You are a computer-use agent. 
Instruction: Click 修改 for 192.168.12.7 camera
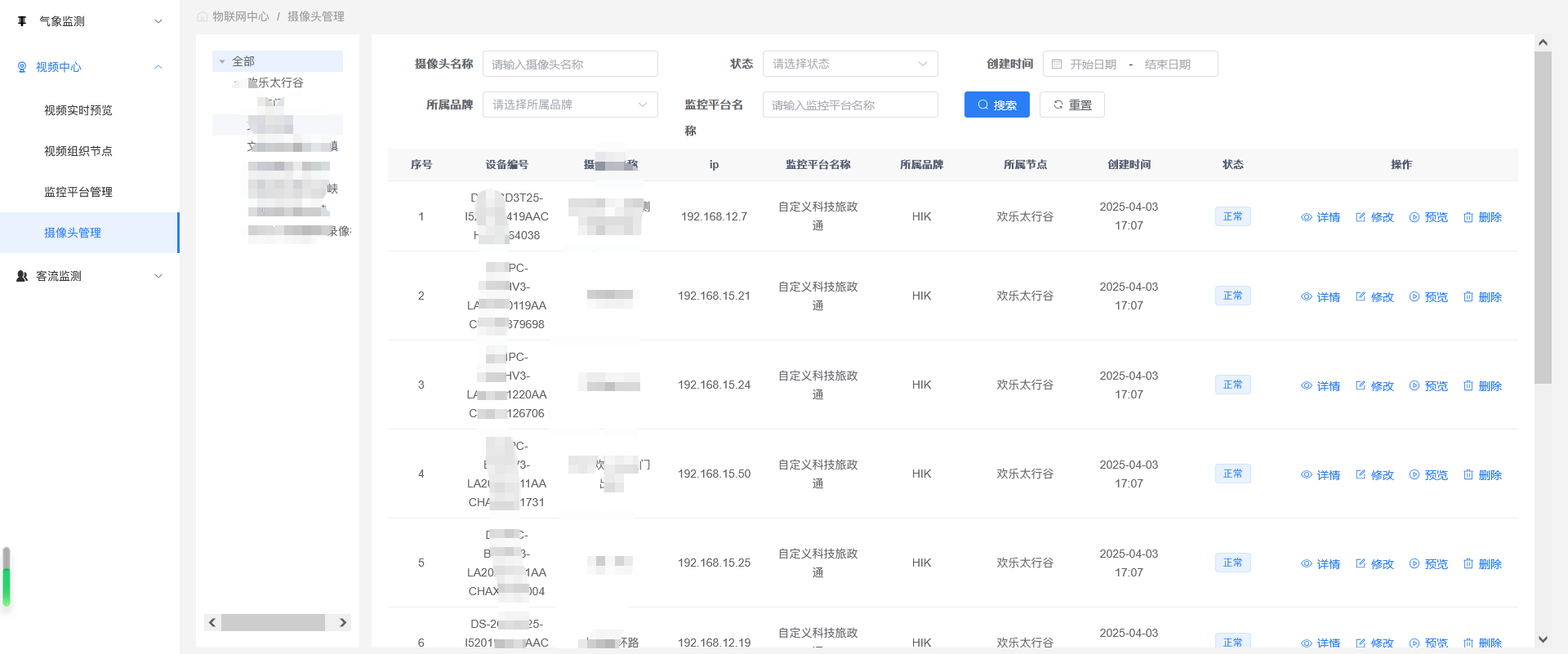pos(1374,217)
